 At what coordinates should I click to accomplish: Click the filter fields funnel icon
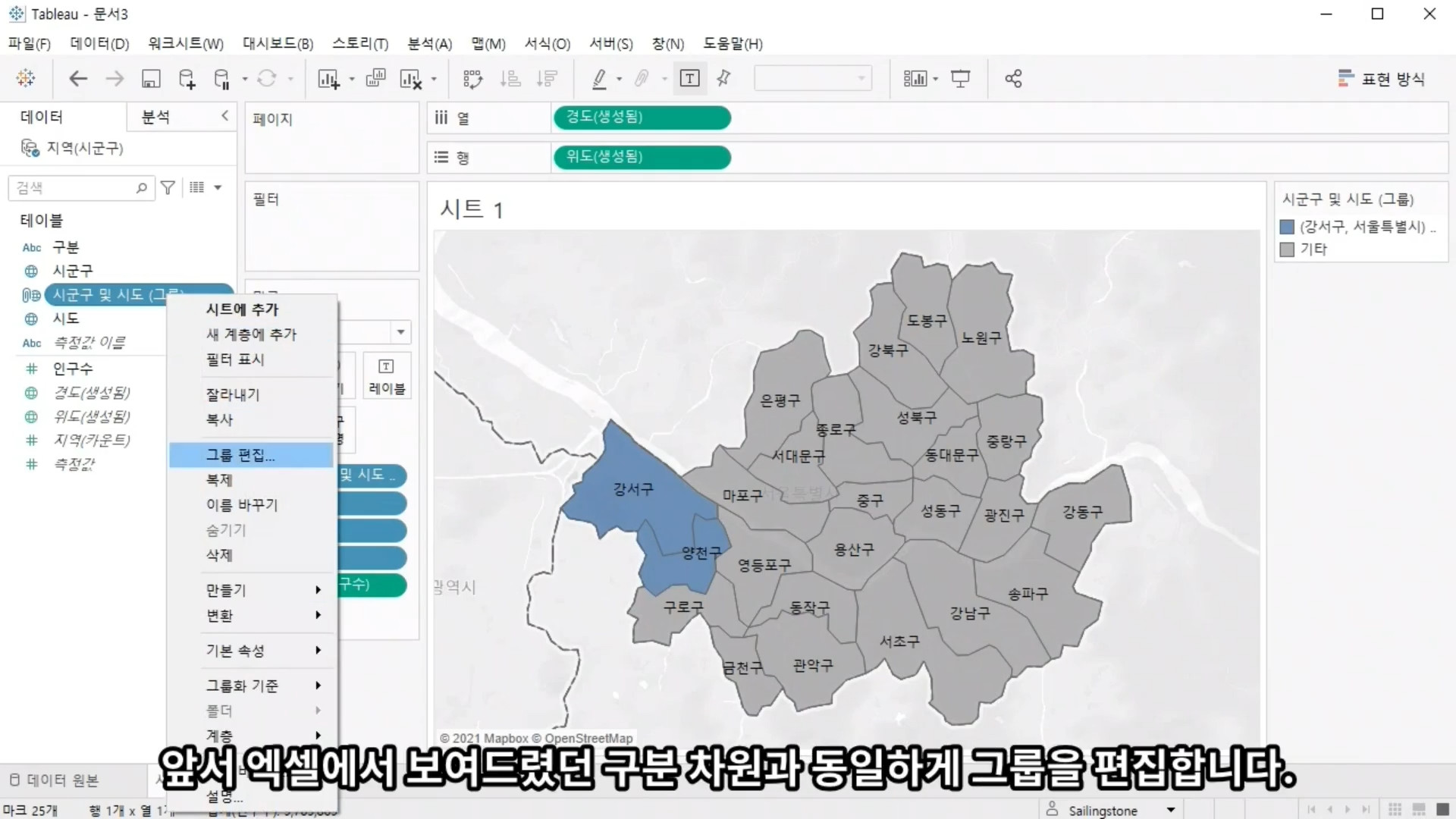[x=168, y=187]
